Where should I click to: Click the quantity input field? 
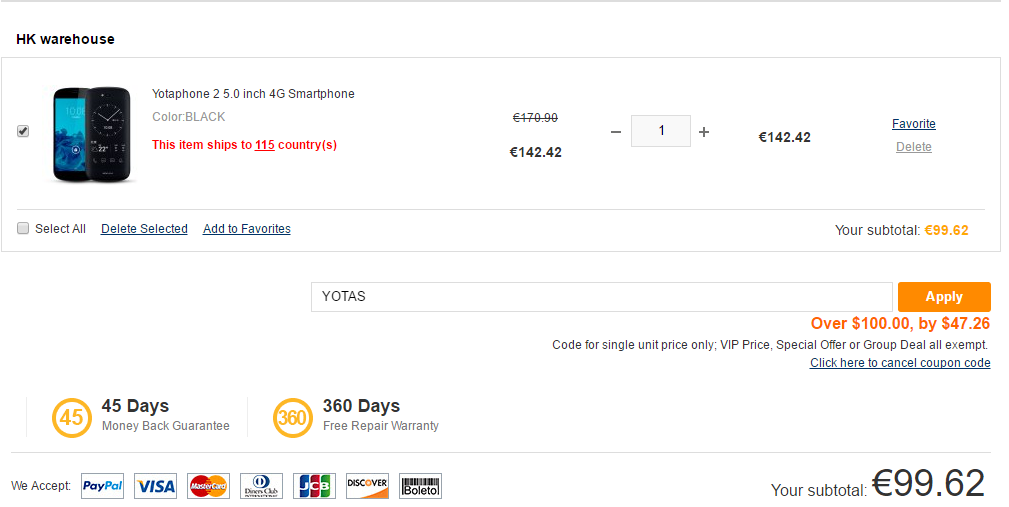(x=661, y=131)
